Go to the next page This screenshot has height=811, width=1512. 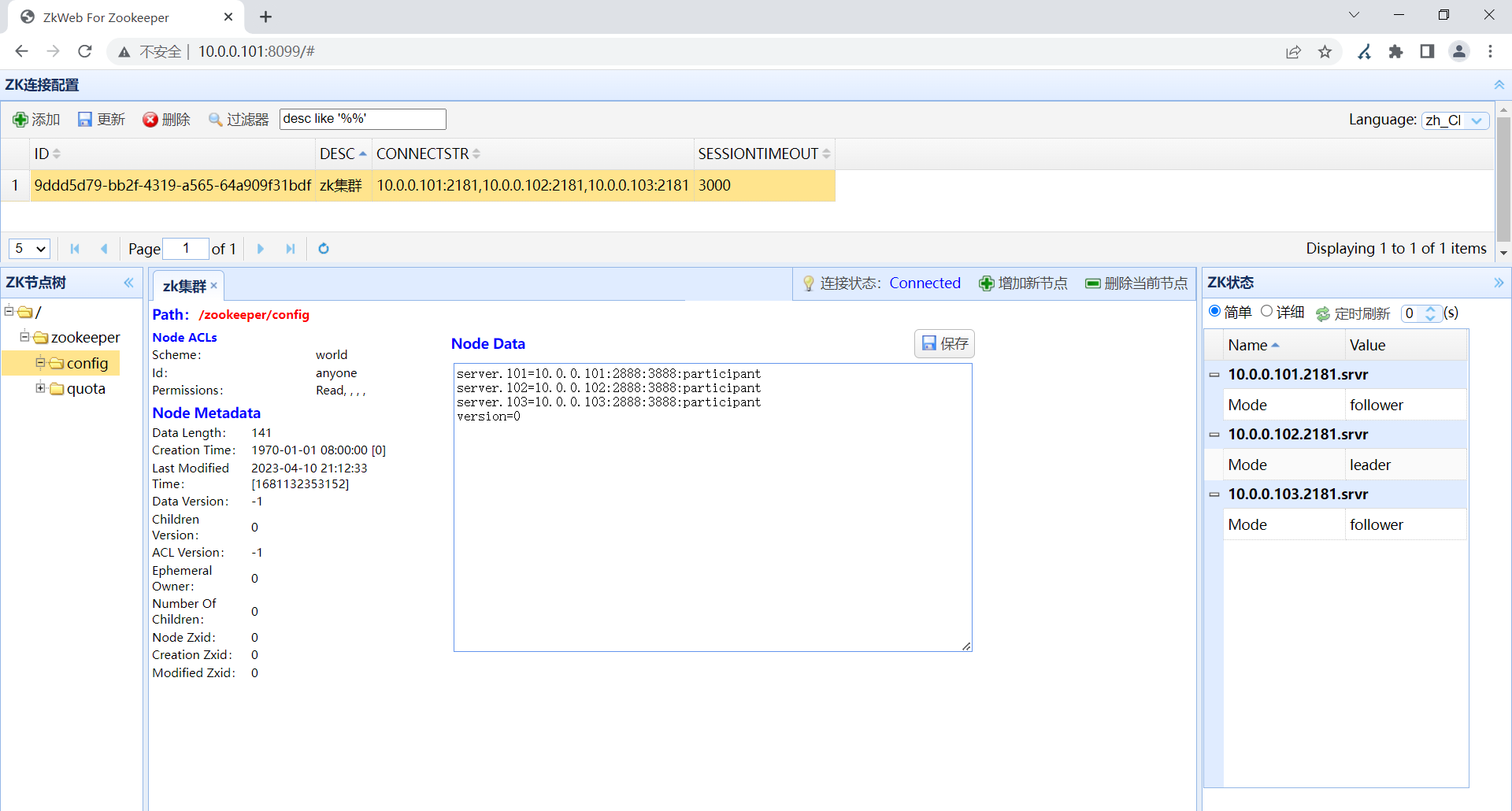[261, 249]
